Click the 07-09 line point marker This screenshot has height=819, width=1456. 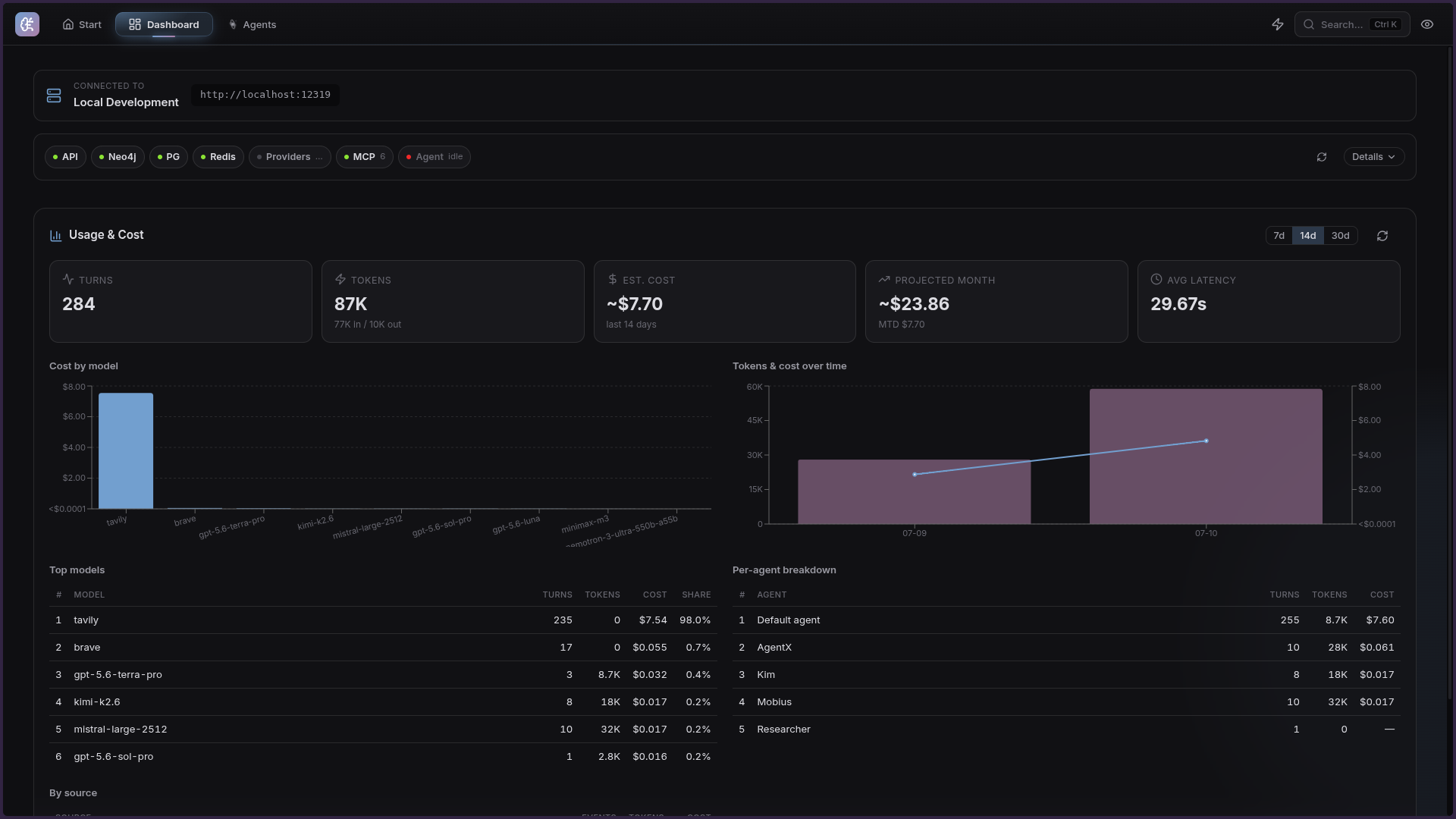point(915,475)
